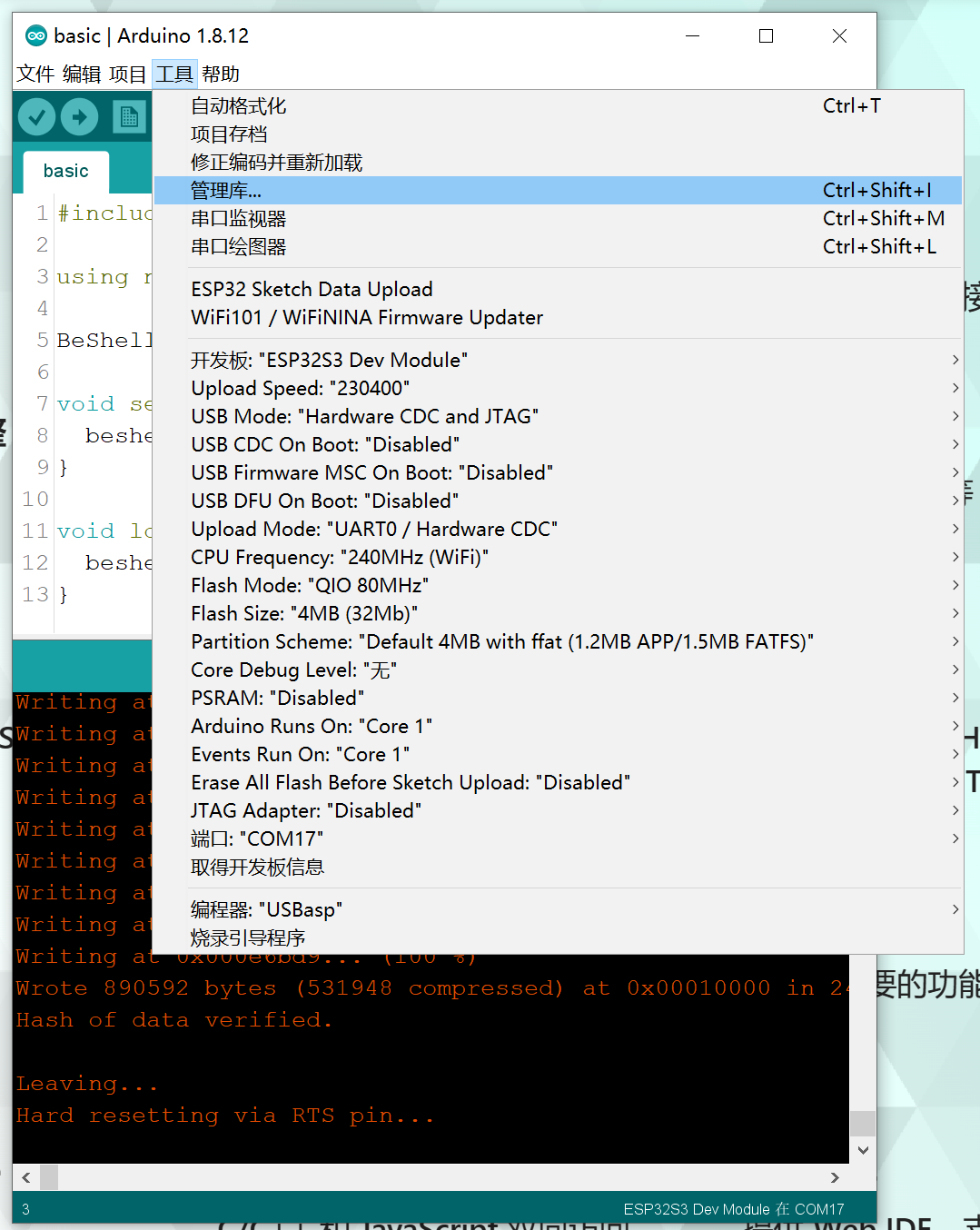Click the 'Leaving...' console line
The image size is (980, 1230).
tap(87, 1084)
